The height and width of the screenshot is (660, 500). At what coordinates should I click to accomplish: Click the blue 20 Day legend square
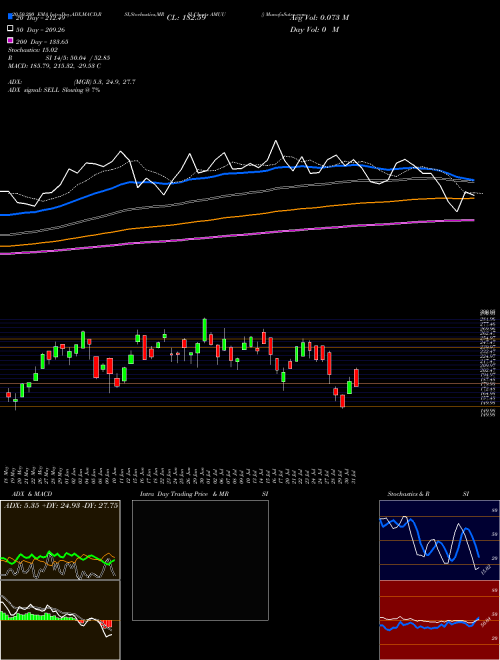pyautogui.click(x=11, y=17)
